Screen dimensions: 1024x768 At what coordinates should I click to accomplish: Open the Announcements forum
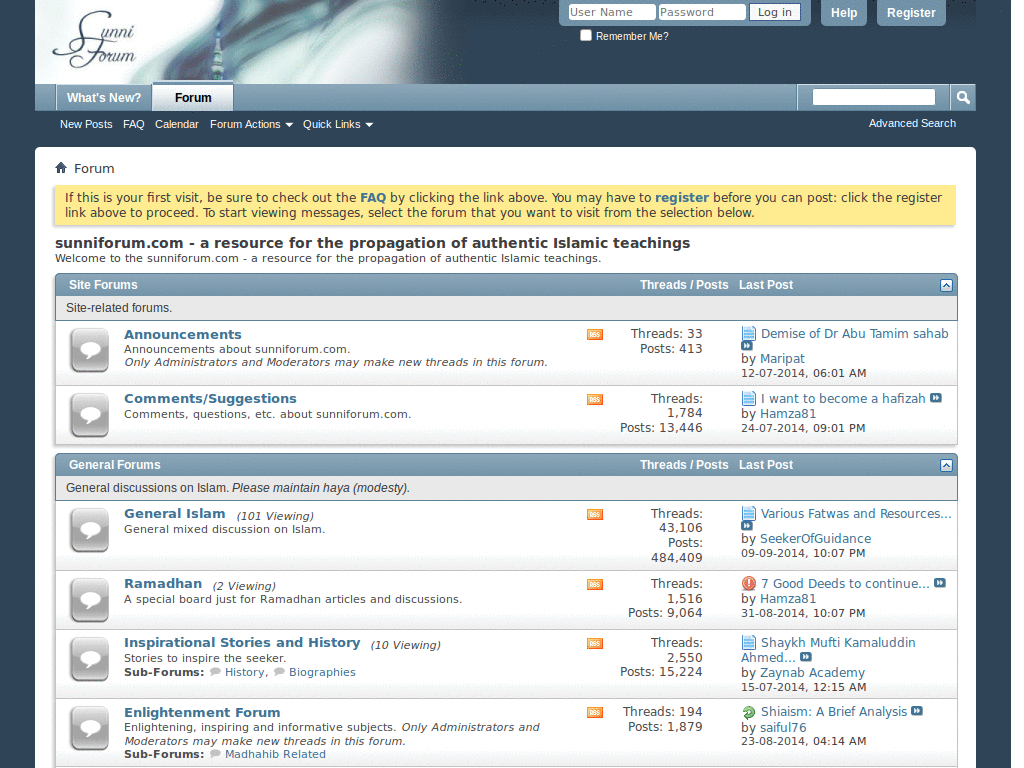pos(183,334)
